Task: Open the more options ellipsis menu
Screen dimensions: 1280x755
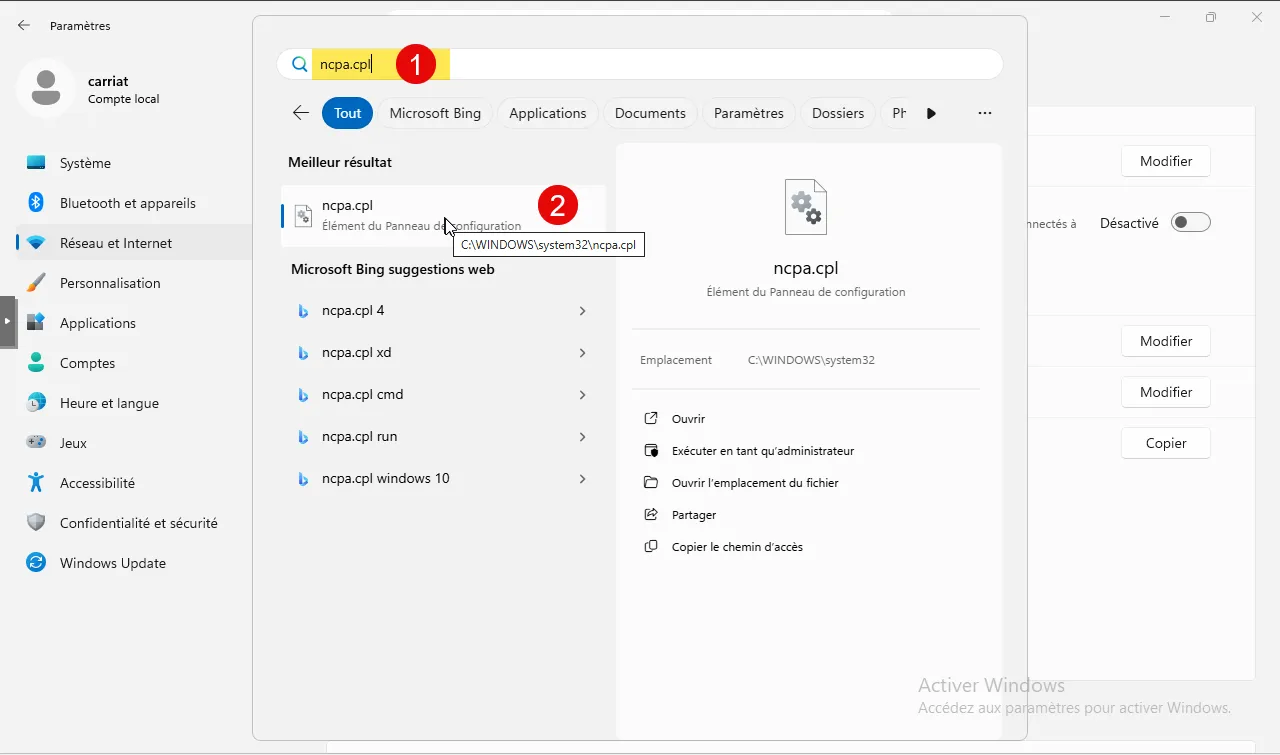Action: coord(985,113)
